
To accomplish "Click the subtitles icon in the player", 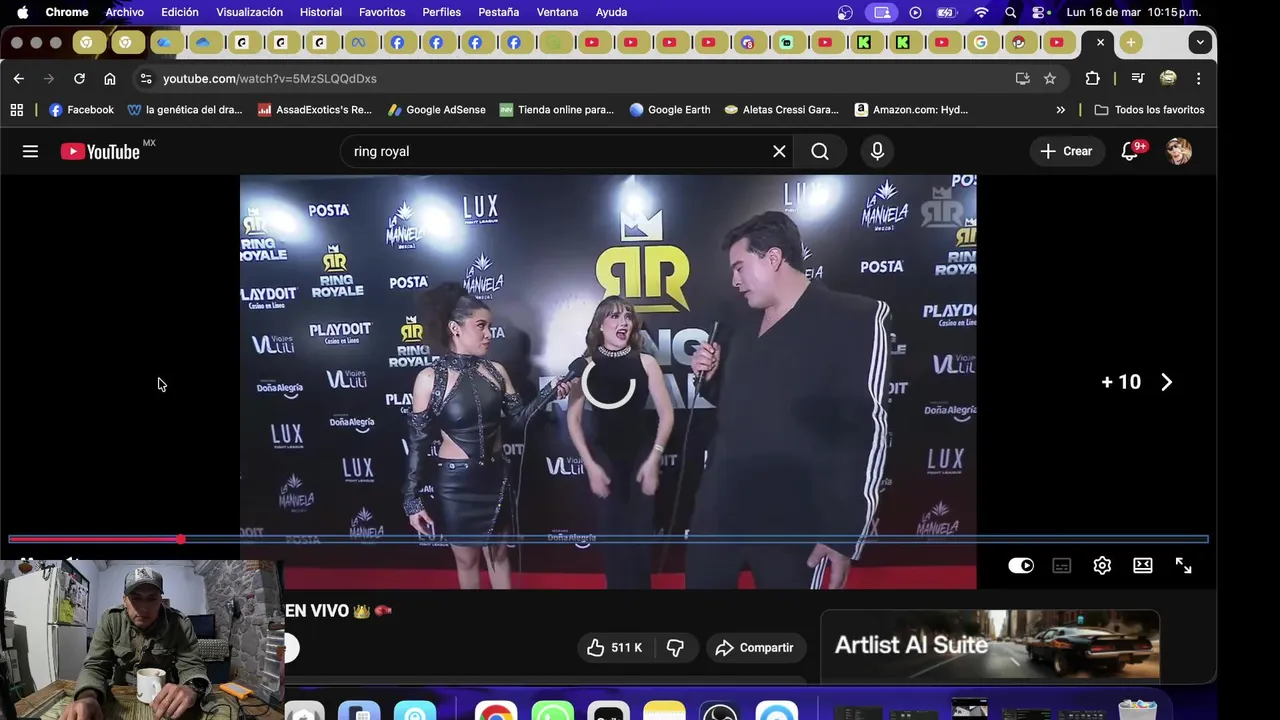I will click(x=1062, y=566).
